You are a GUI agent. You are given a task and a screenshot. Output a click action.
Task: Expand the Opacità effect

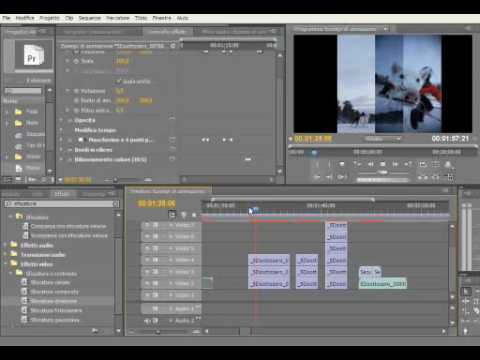[x=62, y=120]
